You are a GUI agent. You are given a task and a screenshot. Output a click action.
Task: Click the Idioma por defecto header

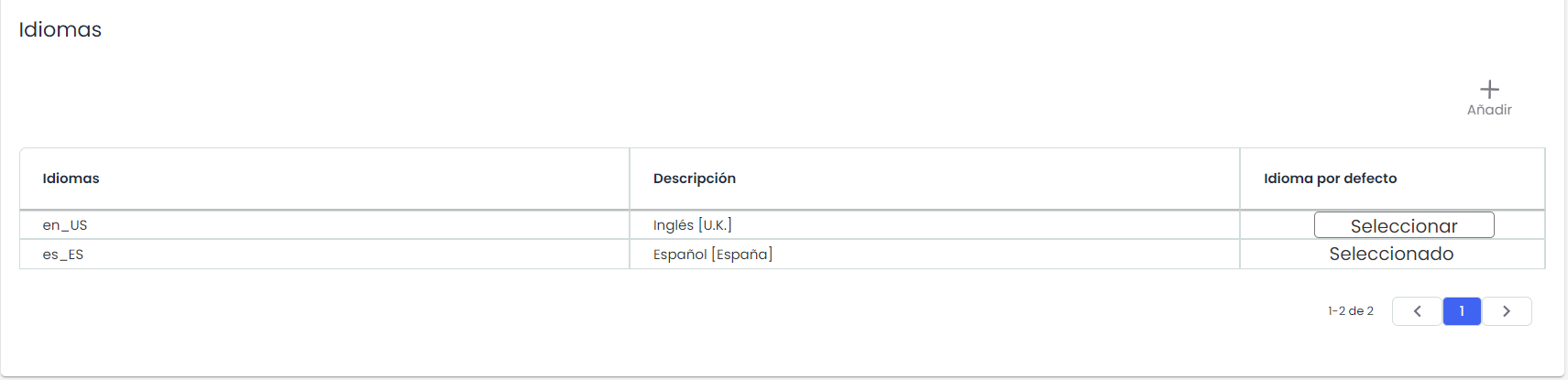[1330, 179]
